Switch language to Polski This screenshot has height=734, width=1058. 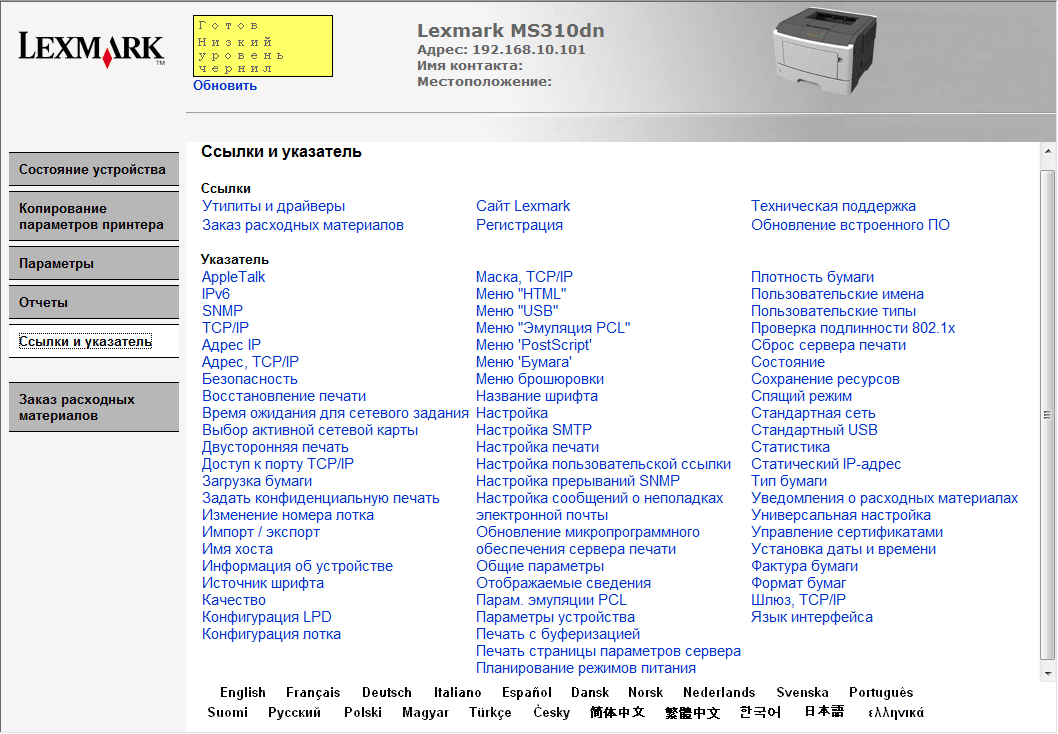click(363, 712)
